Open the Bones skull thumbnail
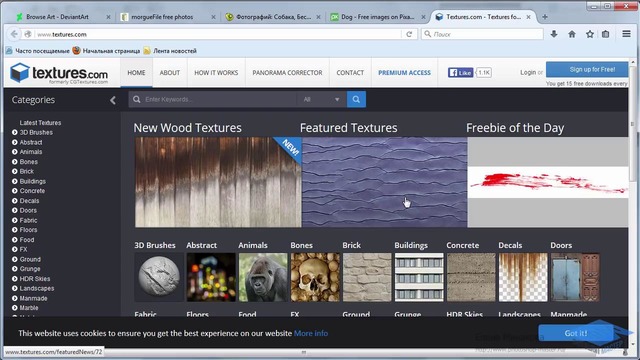 click(x=315, y=277)
